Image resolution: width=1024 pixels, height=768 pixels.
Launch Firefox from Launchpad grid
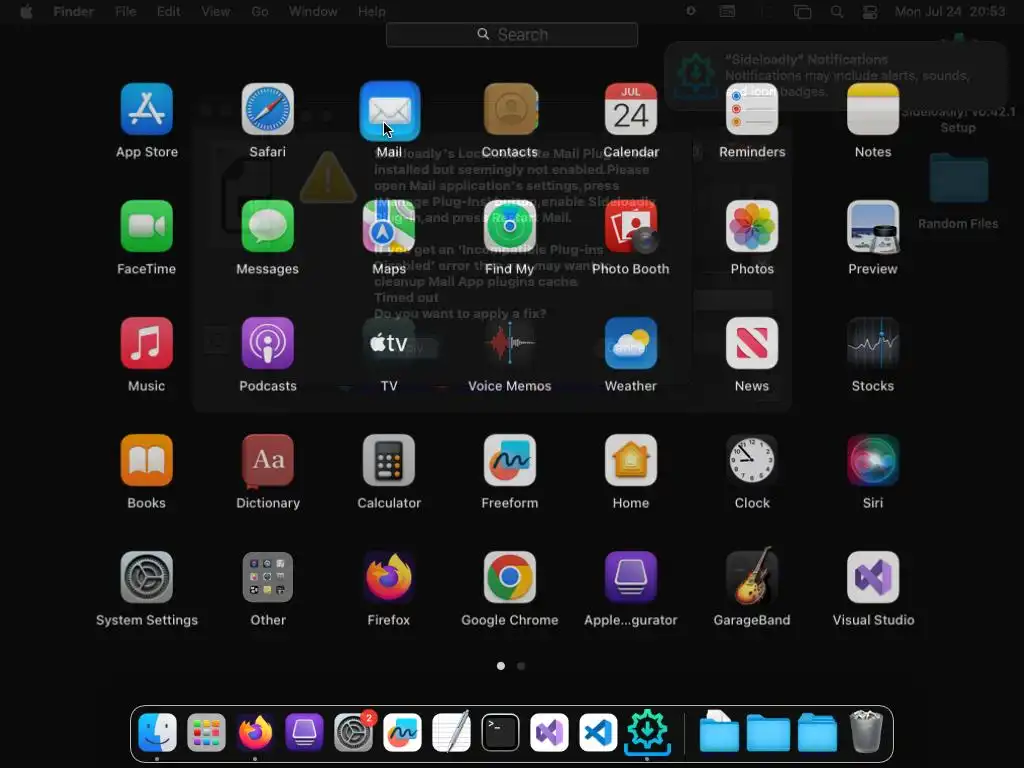[x=389, y=577]
